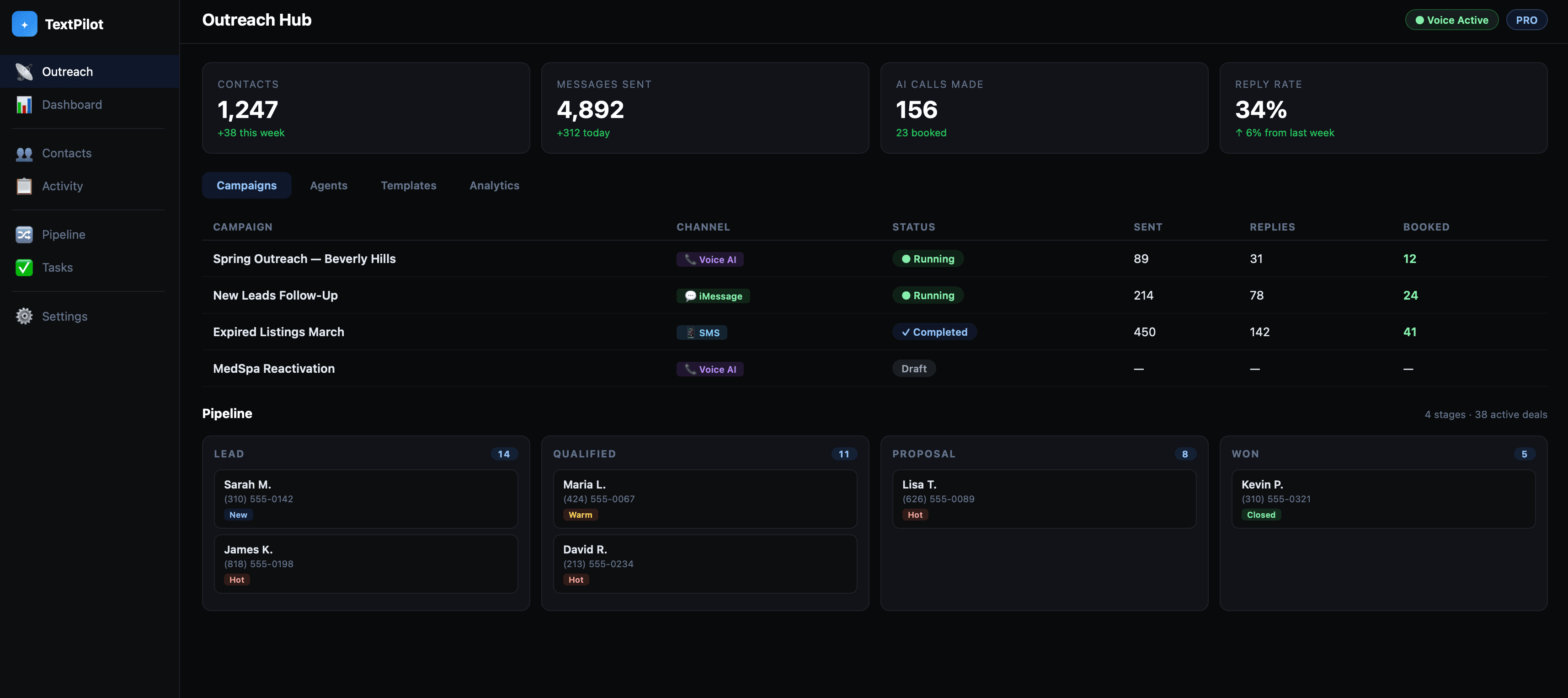Screen dimensions: 1568x698
Task: Open the Activity clipboard icon
Action: pos(24,186)
